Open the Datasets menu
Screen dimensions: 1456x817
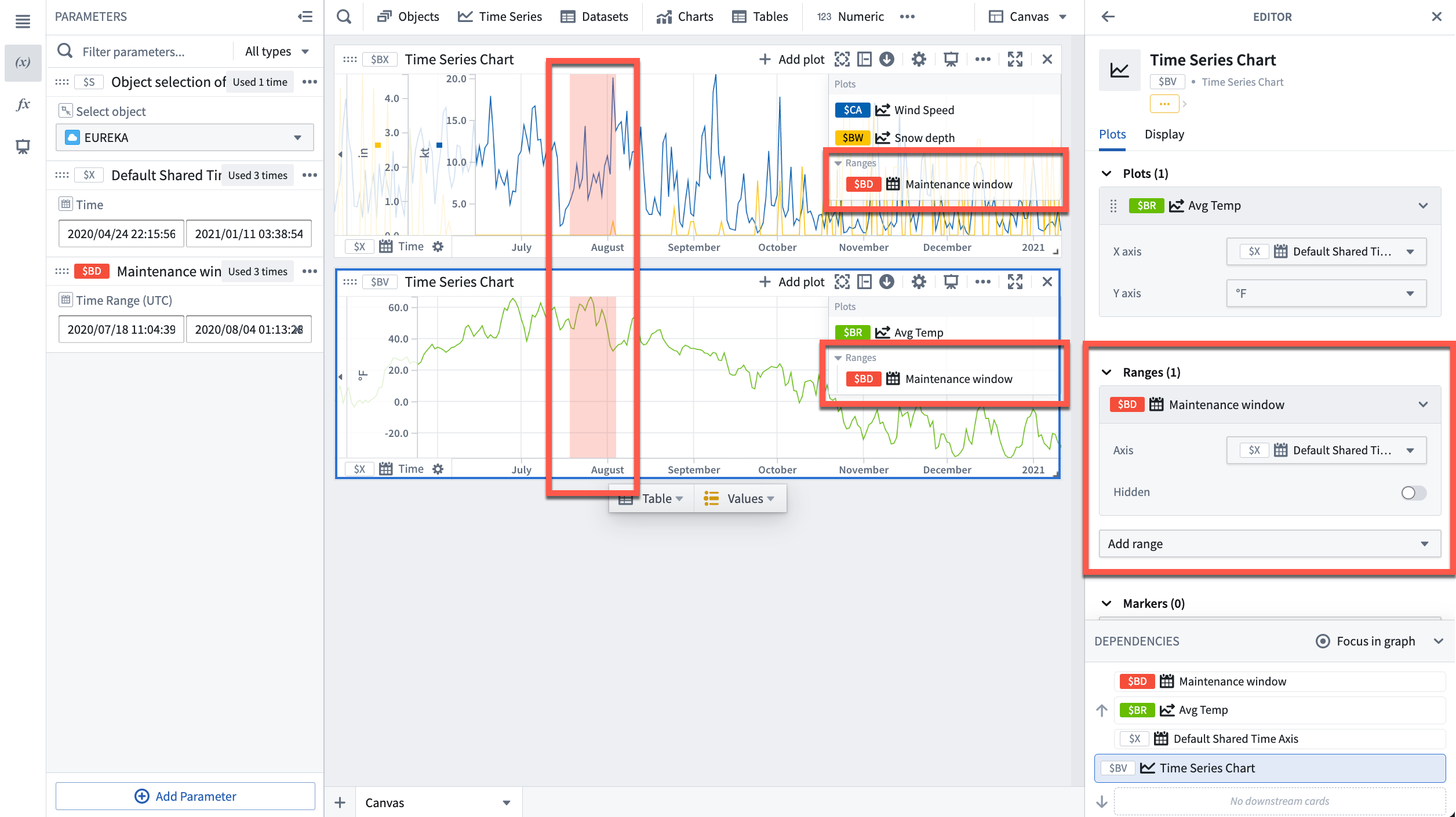pos(595,17)
